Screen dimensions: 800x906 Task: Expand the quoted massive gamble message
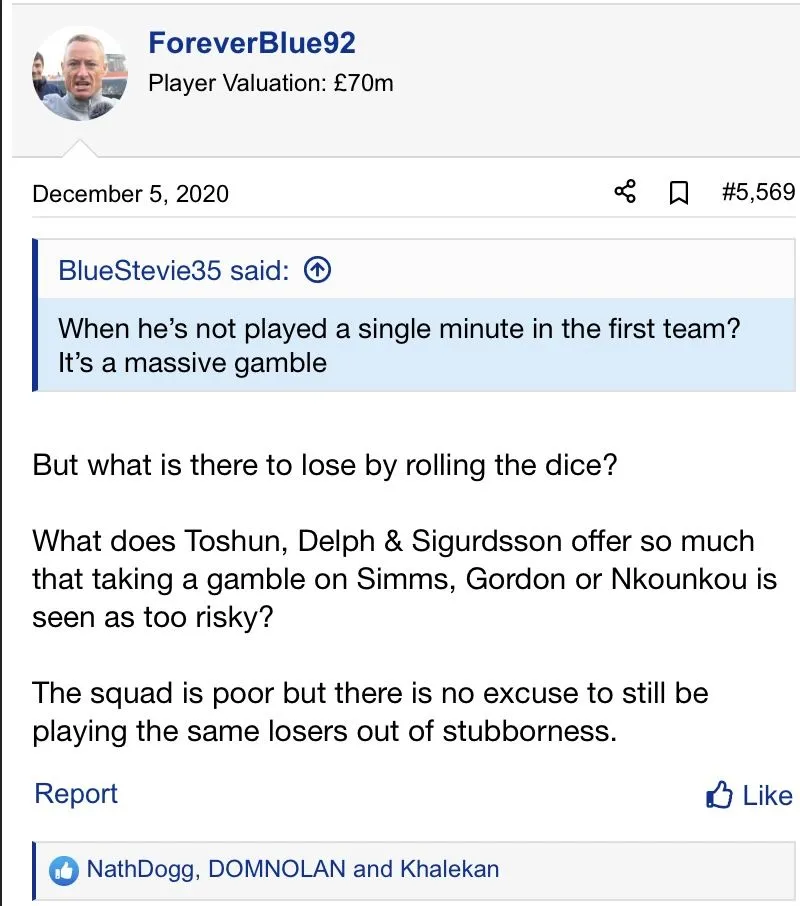point(400,344)
